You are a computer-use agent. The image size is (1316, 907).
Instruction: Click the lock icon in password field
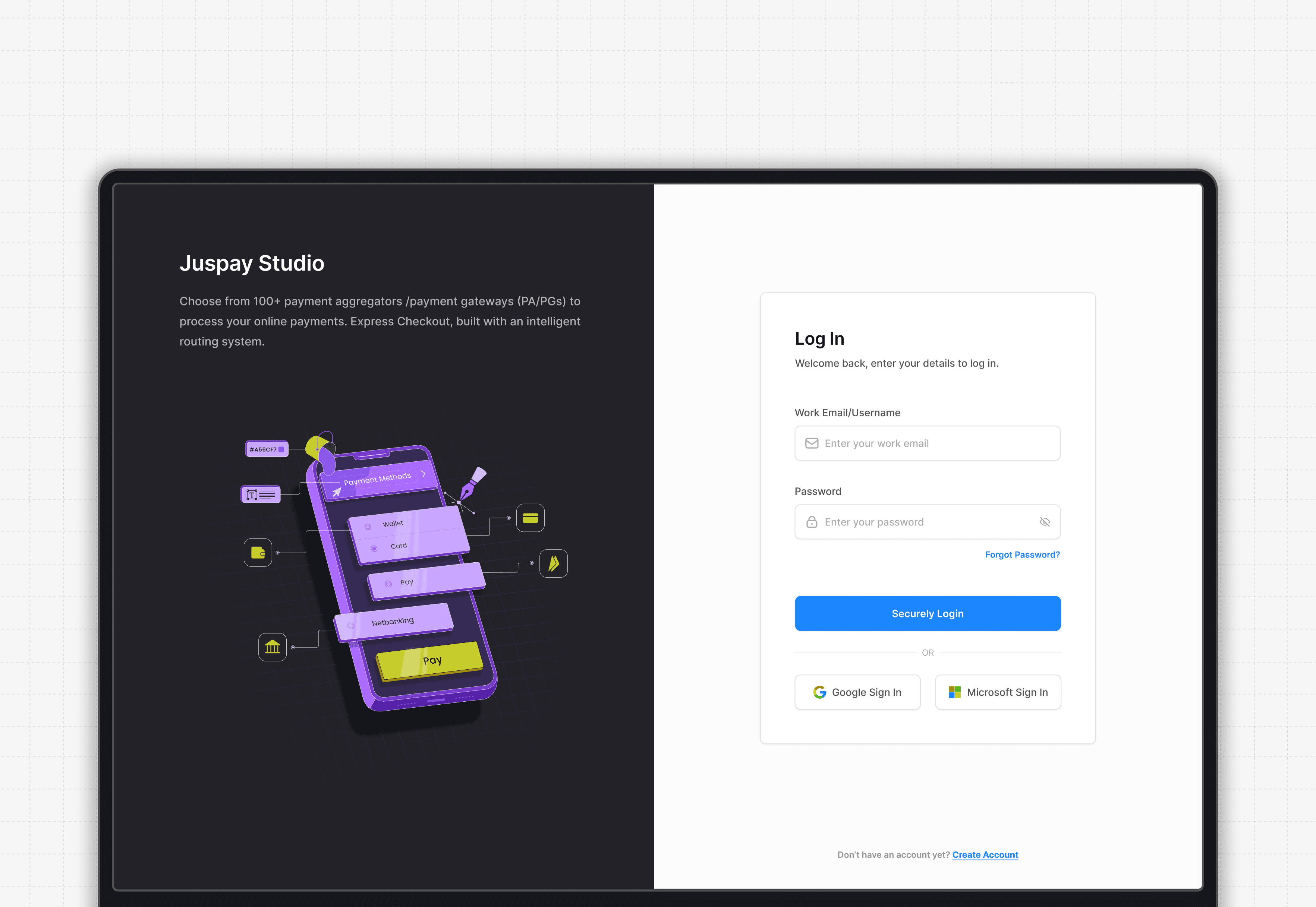click(811, 522)
